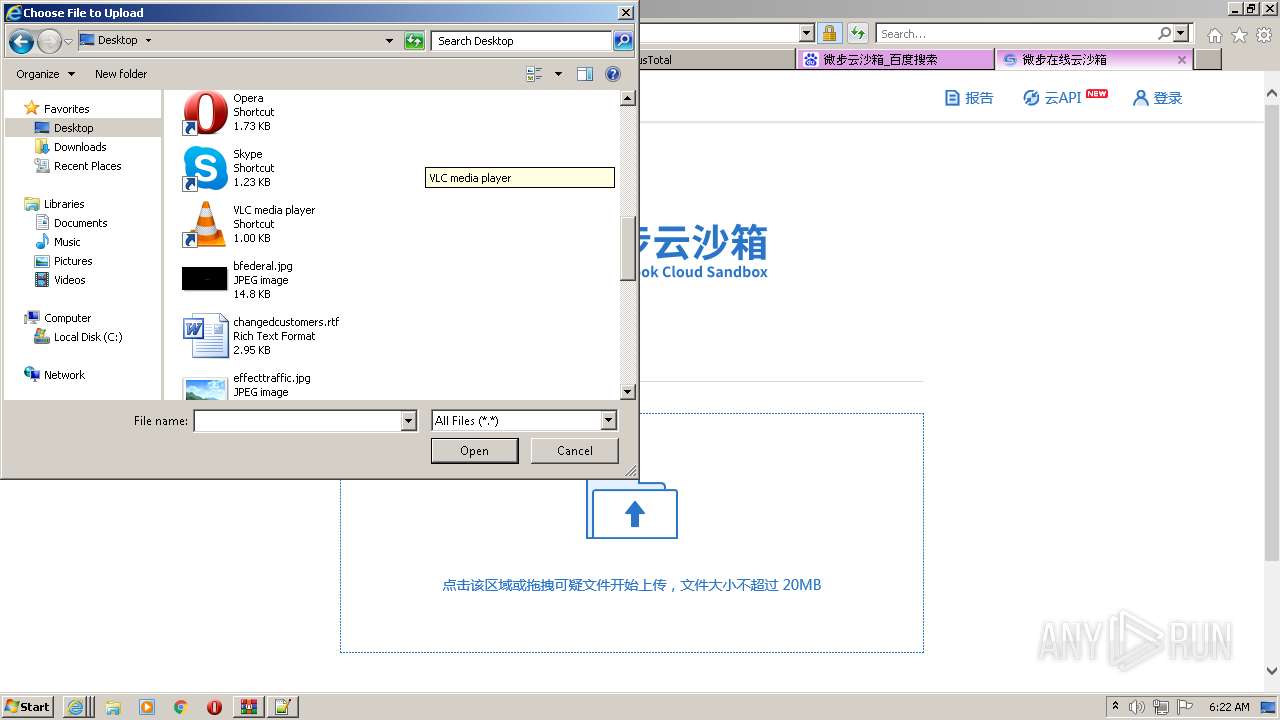Close the 微步在线云沙箱 tab
This screenshot has height=720, width=1280.
(1182, 60)
